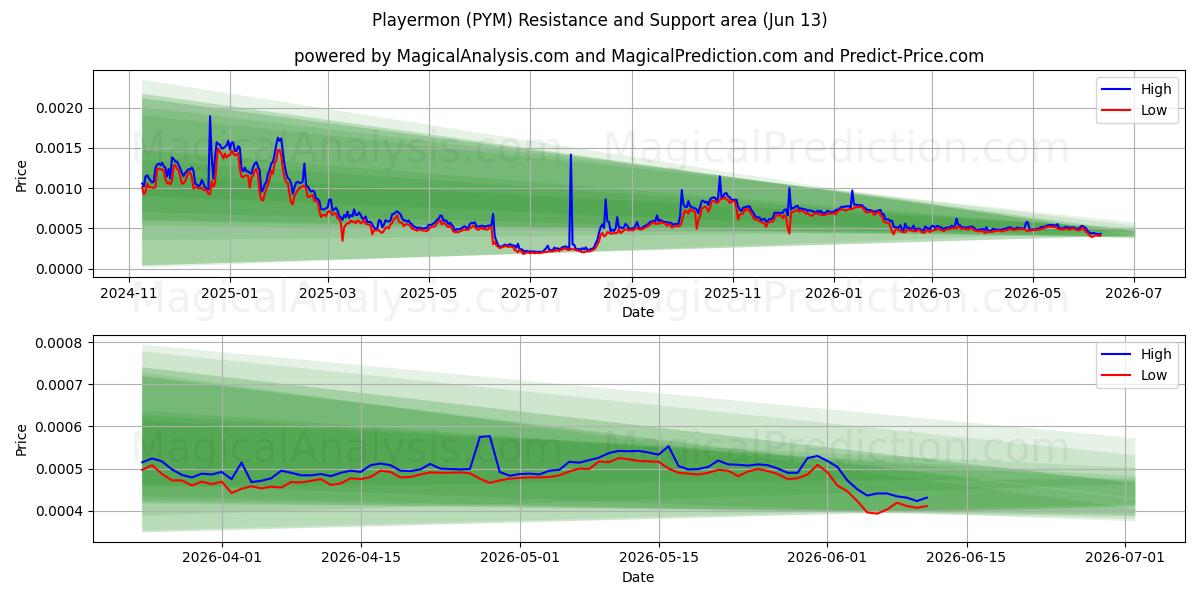Click the 0.0004 y-axis tick in bottom chart
This screenshot has width=1200, height=600.
(61, 511)
